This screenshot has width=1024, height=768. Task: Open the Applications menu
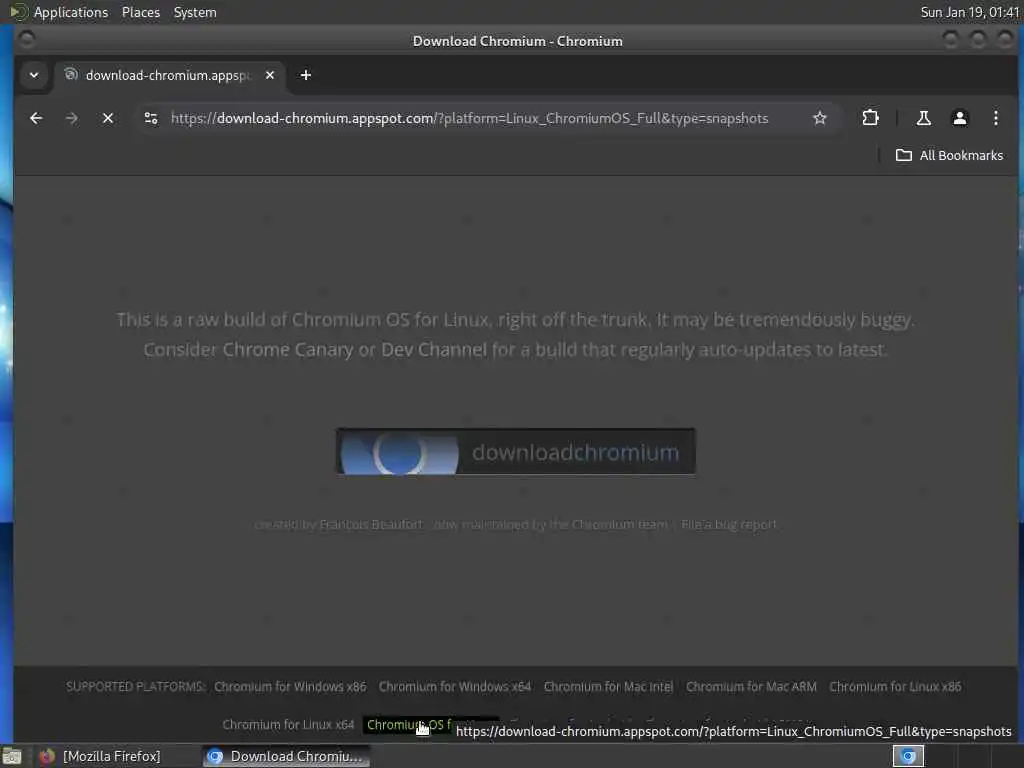[x=71, y=12]
